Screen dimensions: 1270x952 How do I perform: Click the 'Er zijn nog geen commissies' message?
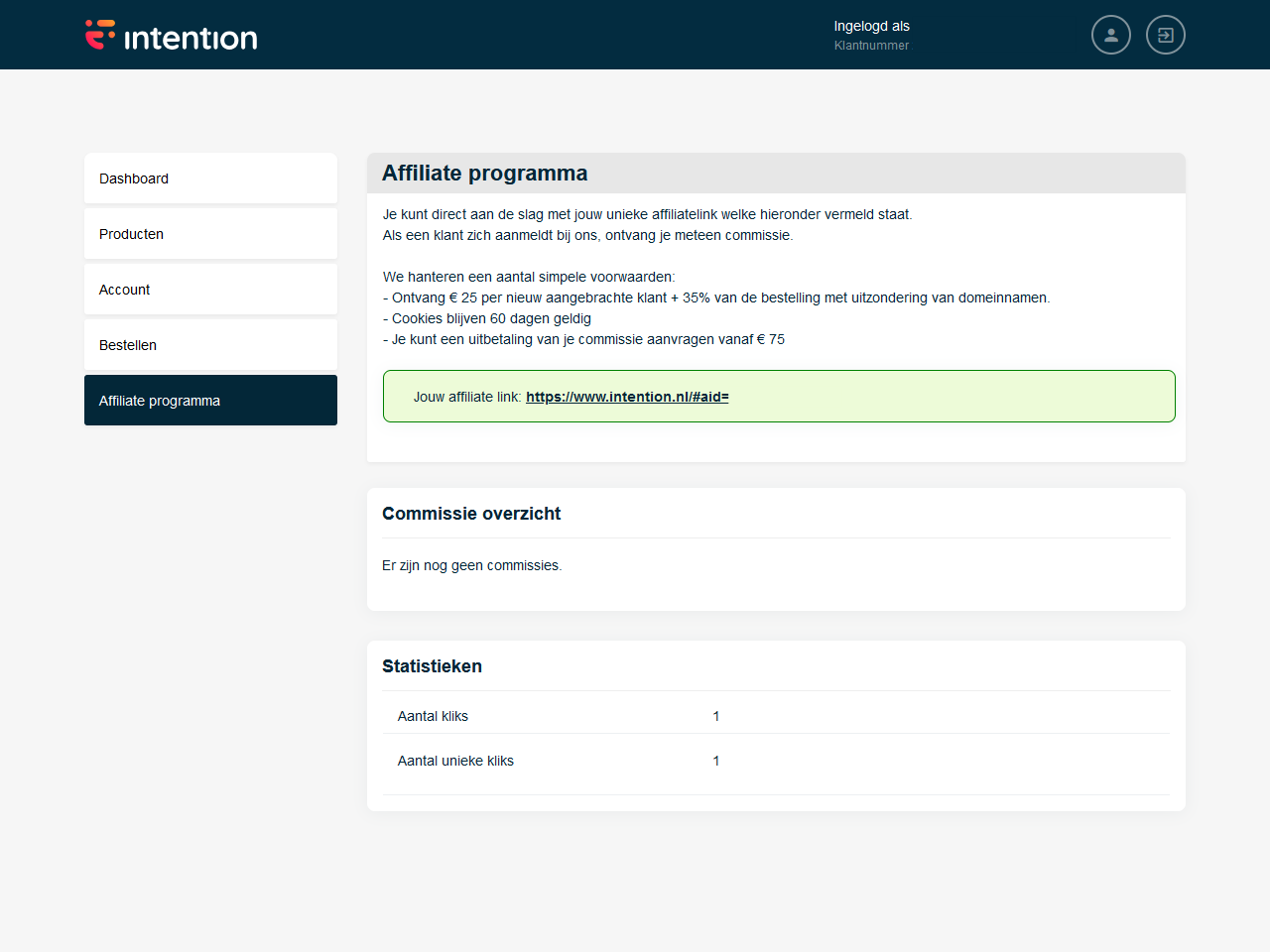(471, 565)
